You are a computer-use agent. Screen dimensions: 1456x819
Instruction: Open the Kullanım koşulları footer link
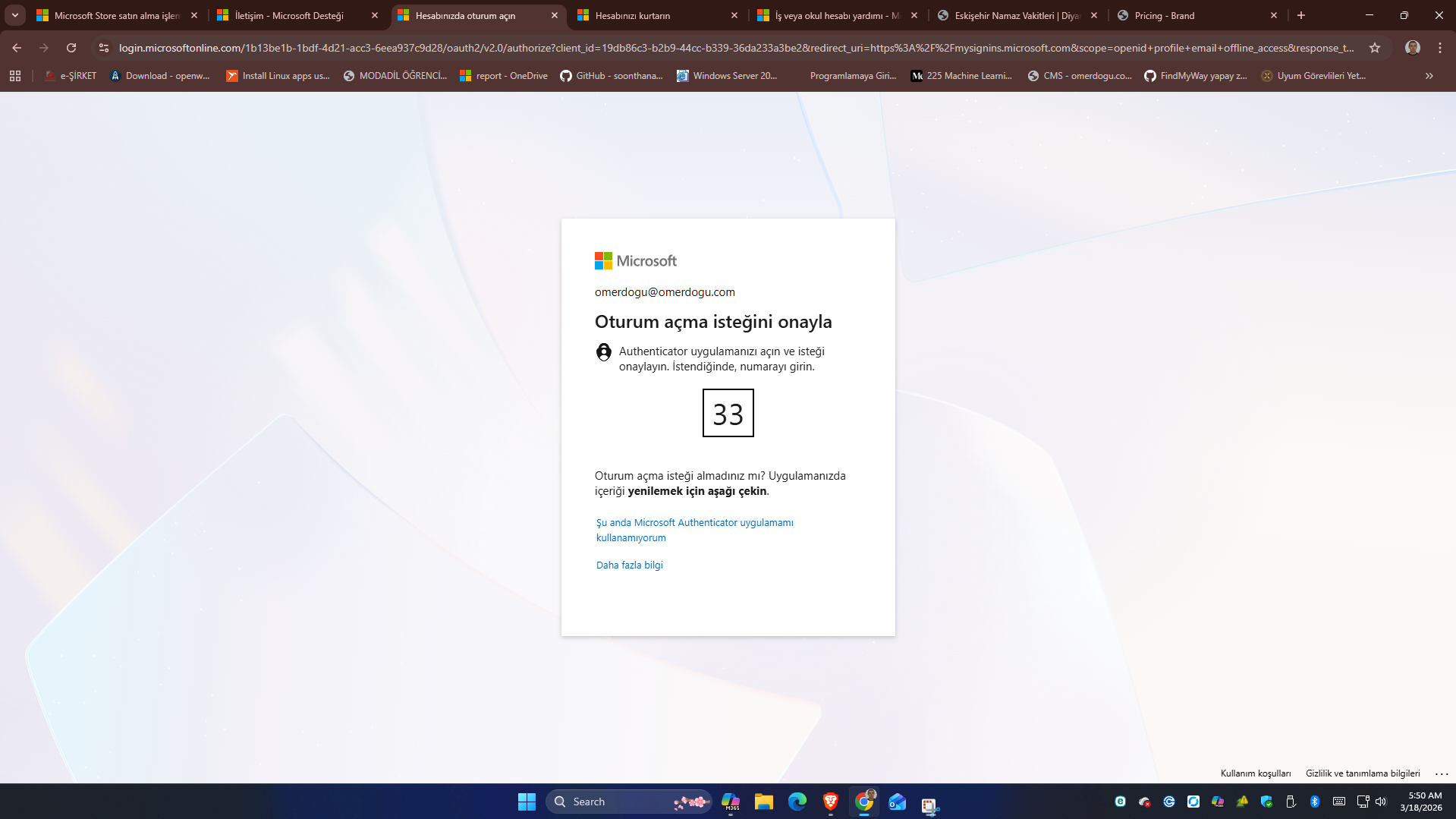[x=1256, y=773]
